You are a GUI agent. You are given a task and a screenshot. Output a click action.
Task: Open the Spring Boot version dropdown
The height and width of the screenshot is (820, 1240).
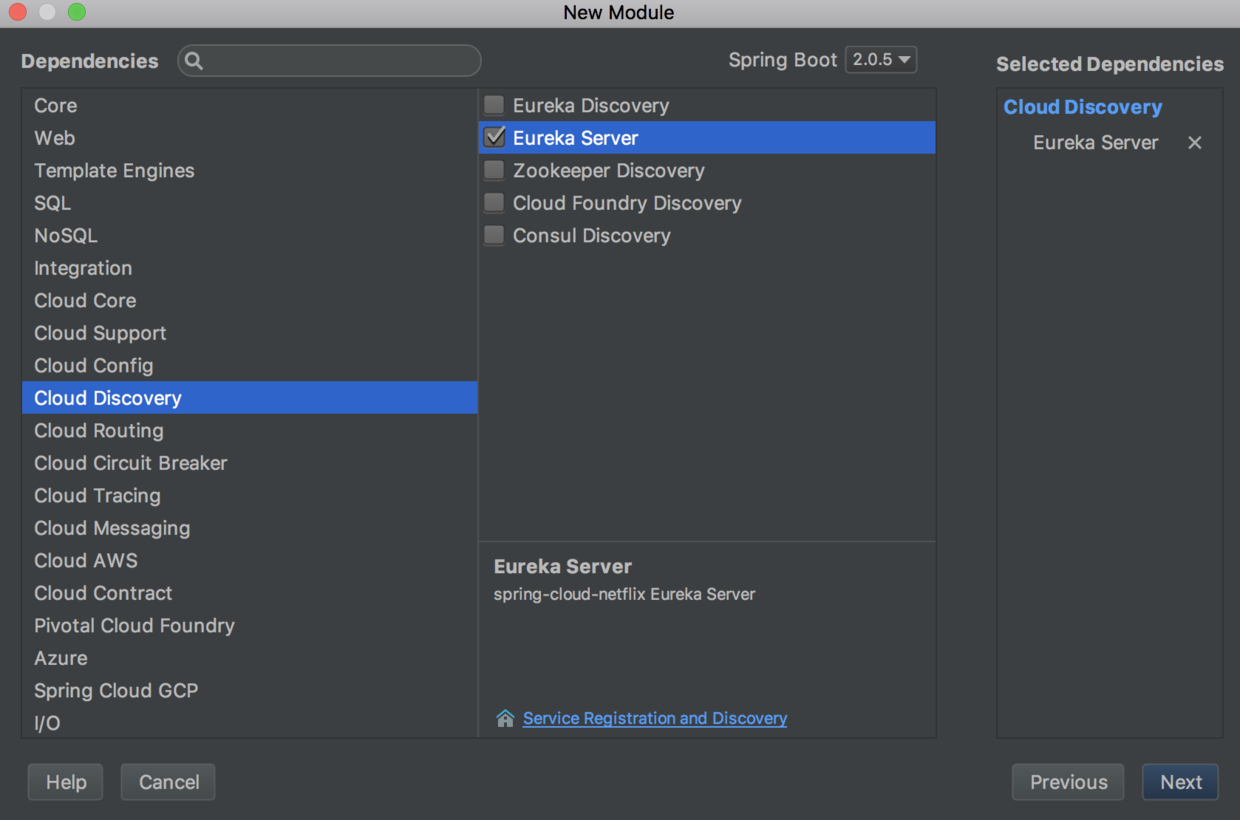click(881, 60)
